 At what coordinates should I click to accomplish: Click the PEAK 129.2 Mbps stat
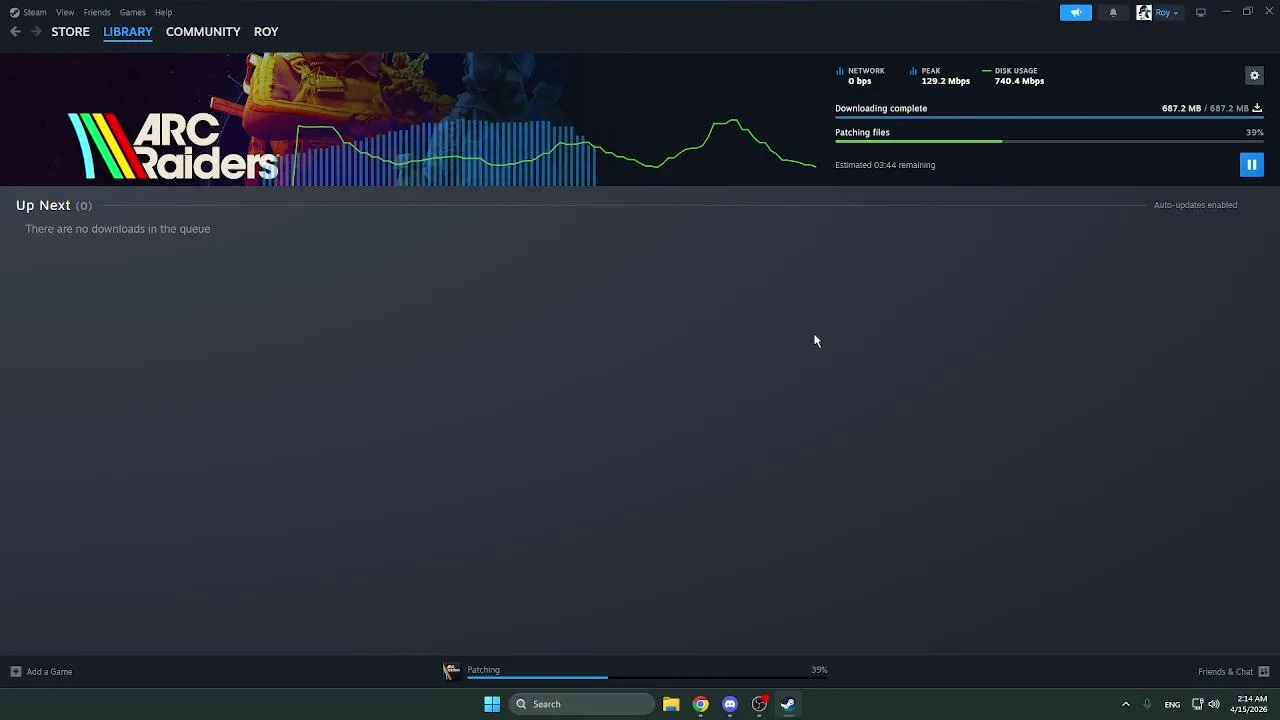940,76
